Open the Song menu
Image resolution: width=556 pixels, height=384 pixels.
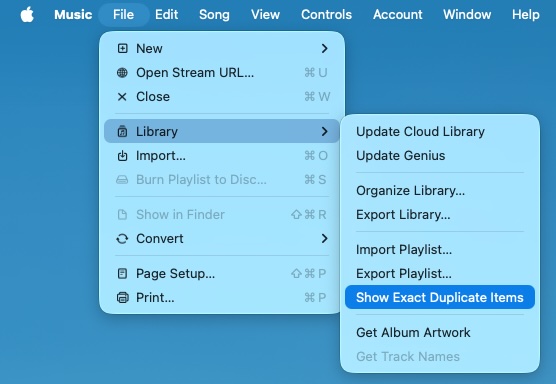click(x=214, y=15)
